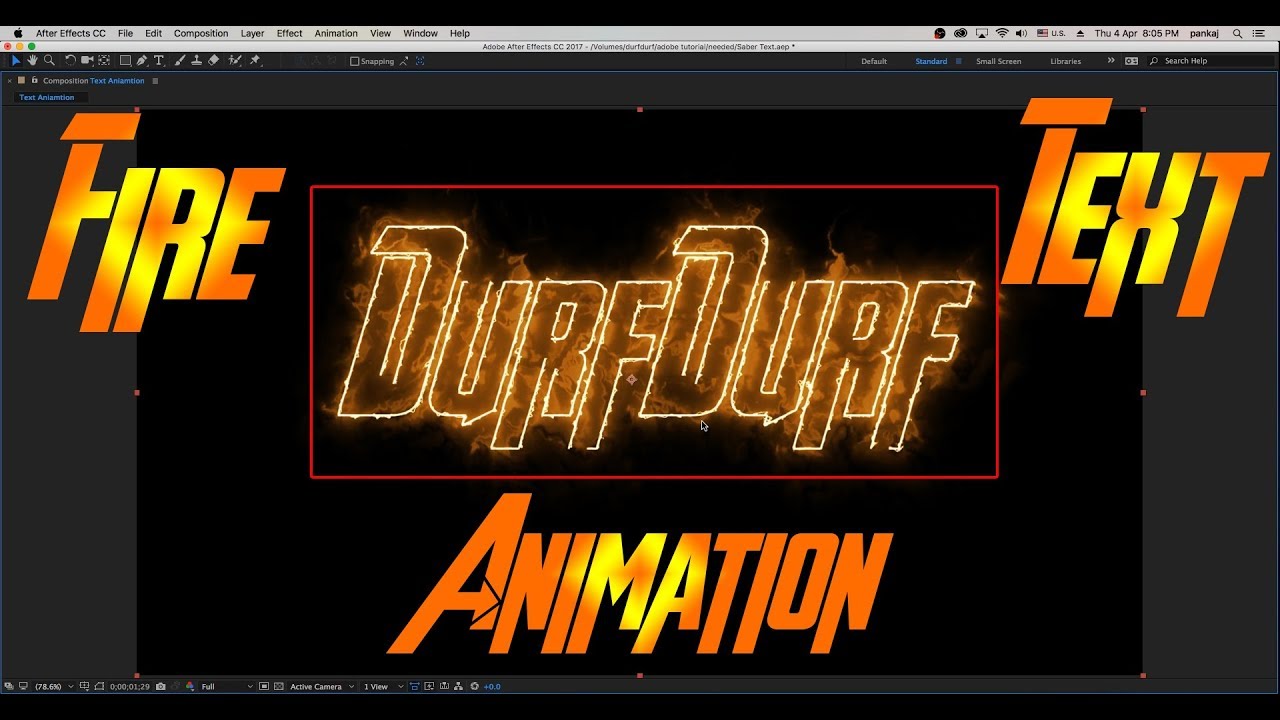Select the Eraser tool

(213, 60)
